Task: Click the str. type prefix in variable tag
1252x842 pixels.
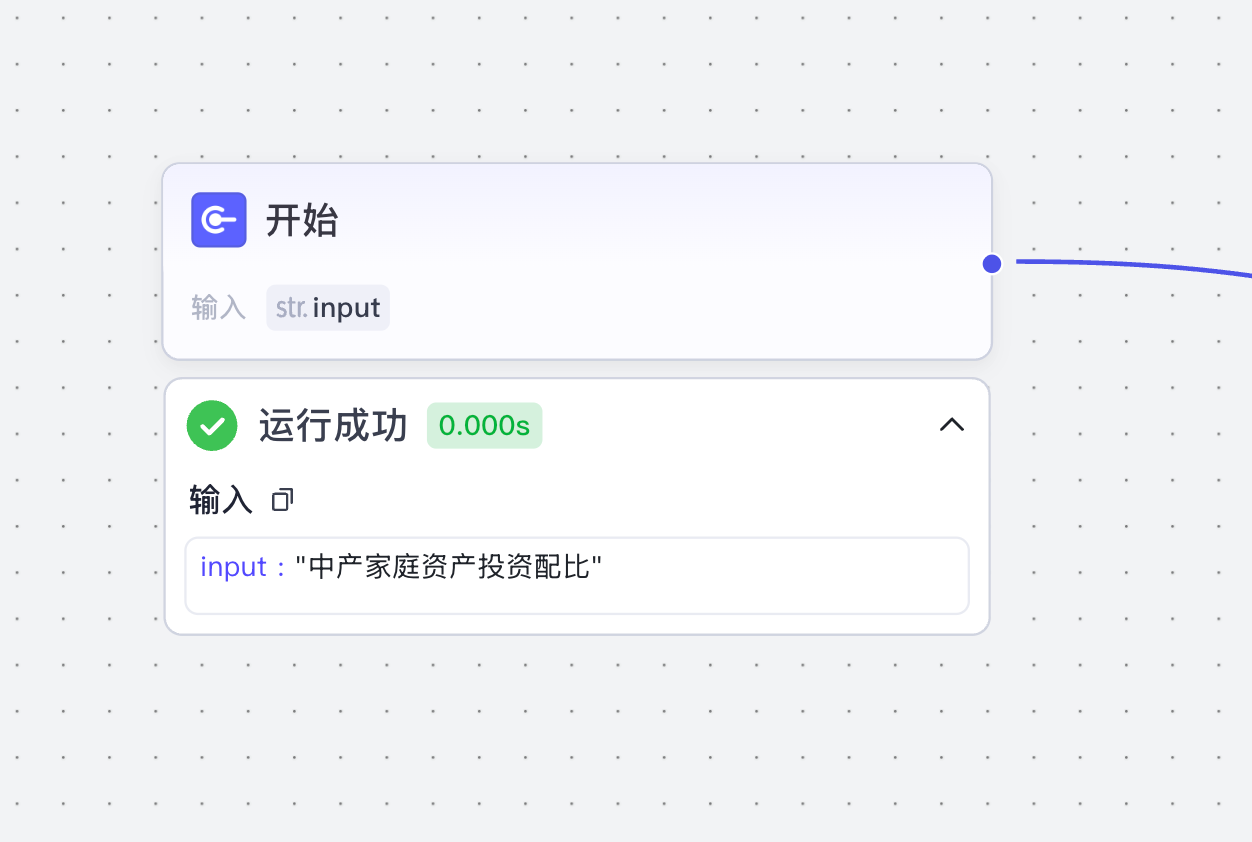Action: click(x=291, y=308)
